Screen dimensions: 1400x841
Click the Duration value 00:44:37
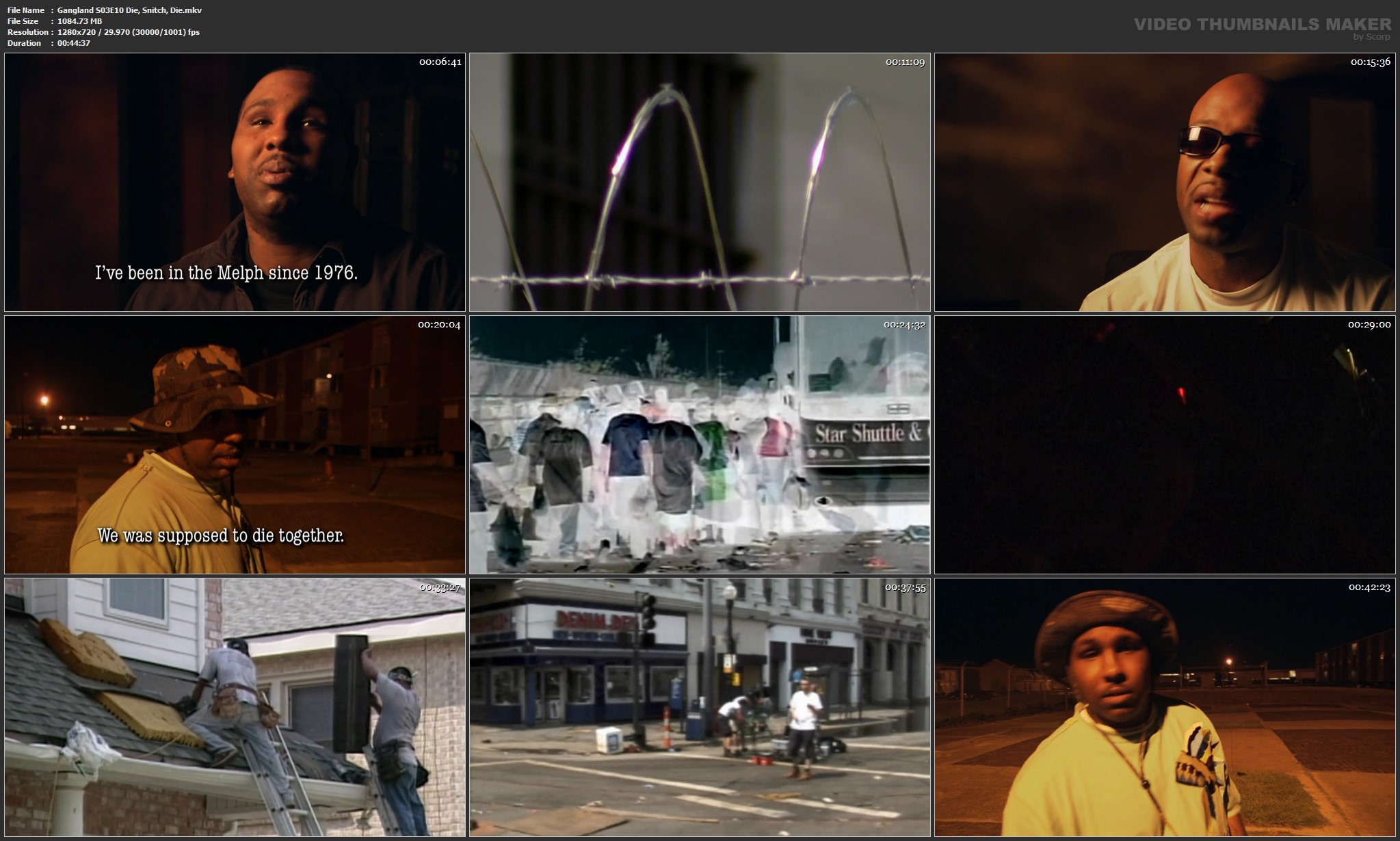pyautogui.click(x=74, y=43)
